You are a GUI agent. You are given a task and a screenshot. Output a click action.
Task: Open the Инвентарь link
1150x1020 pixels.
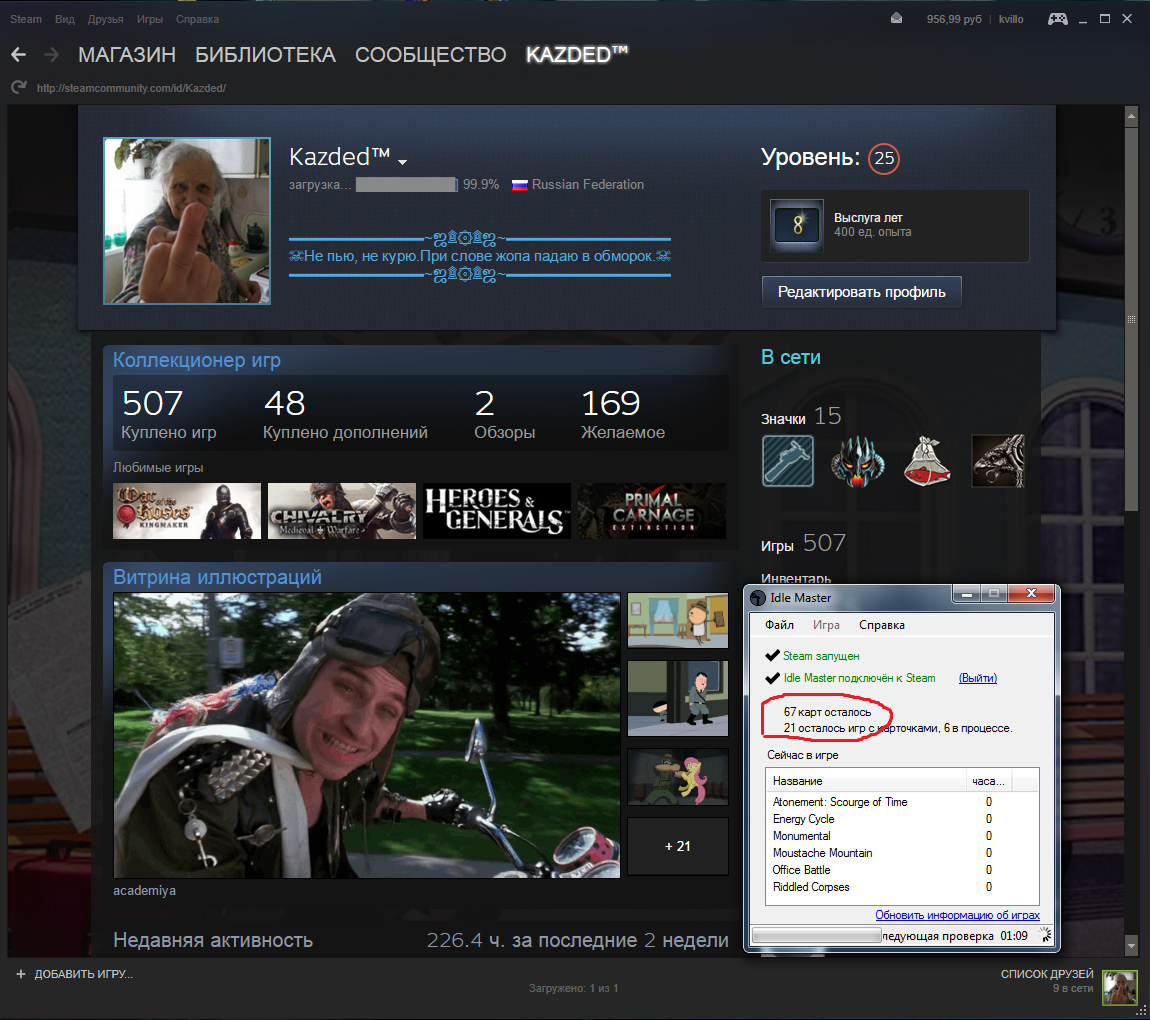pos(796,579)
